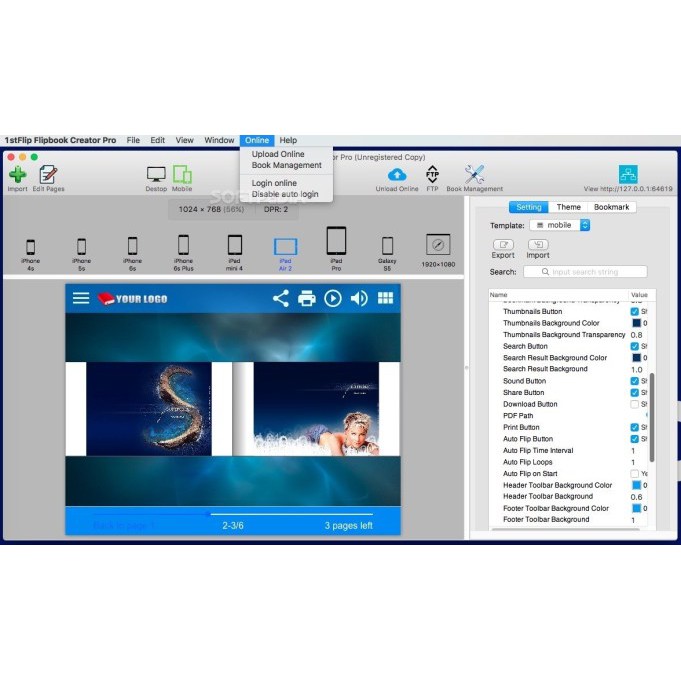Click the print icon in flipbook header
This screenshot has width=681, height=681.
tap(307, 298)
